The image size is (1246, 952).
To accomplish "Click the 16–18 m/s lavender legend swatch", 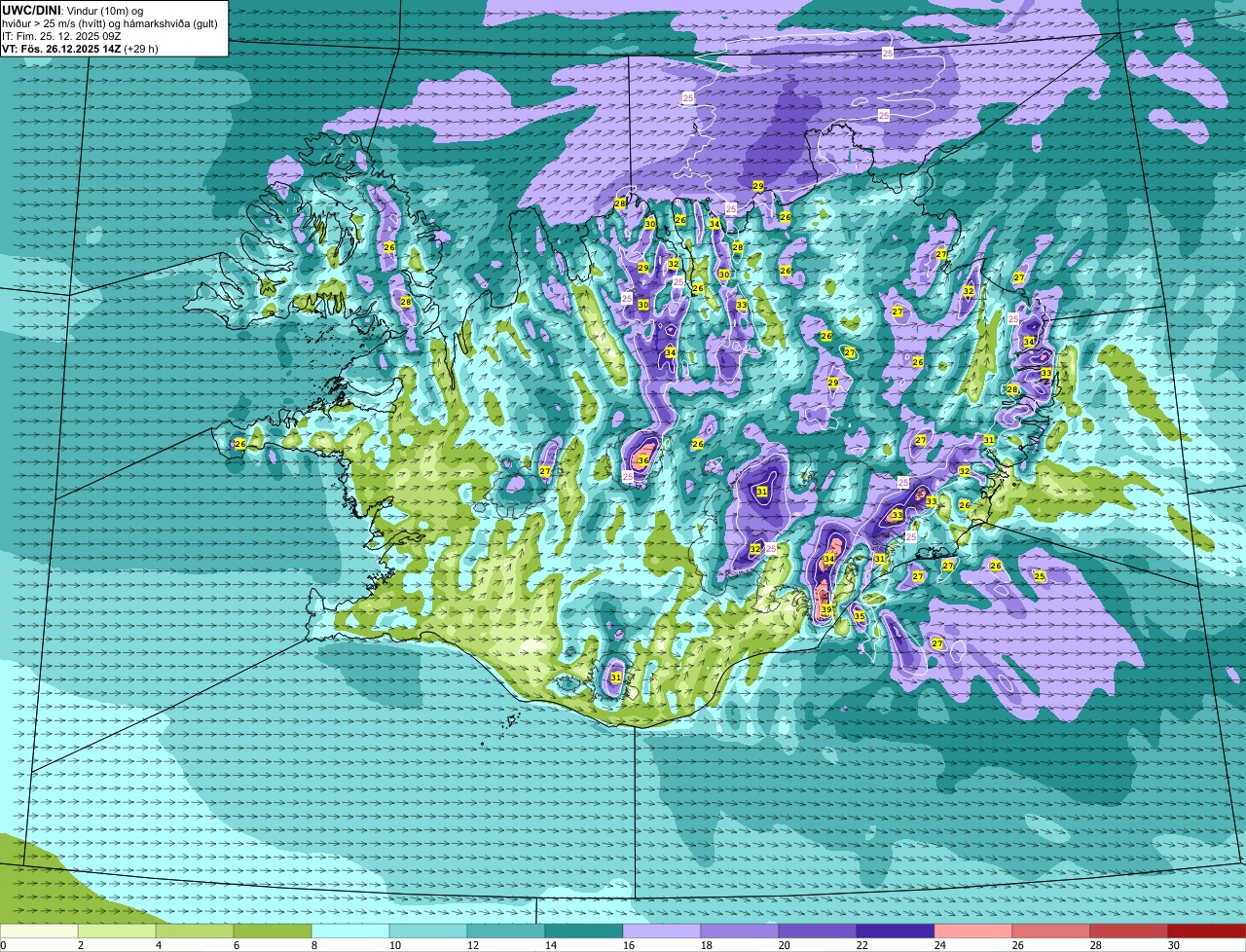I will [x=662, y=932].
